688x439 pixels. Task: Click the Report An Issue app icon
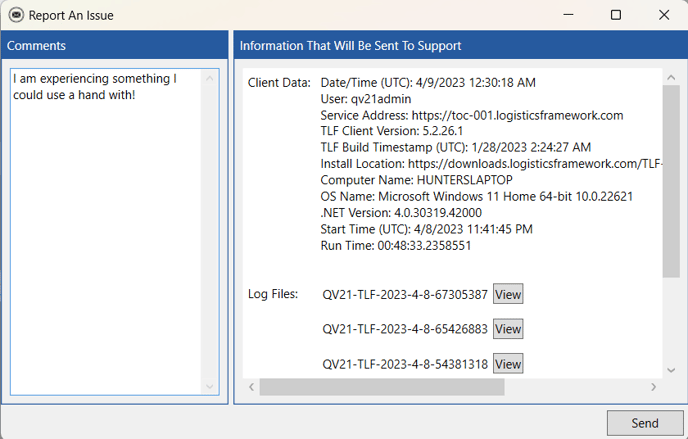[16, 15]
